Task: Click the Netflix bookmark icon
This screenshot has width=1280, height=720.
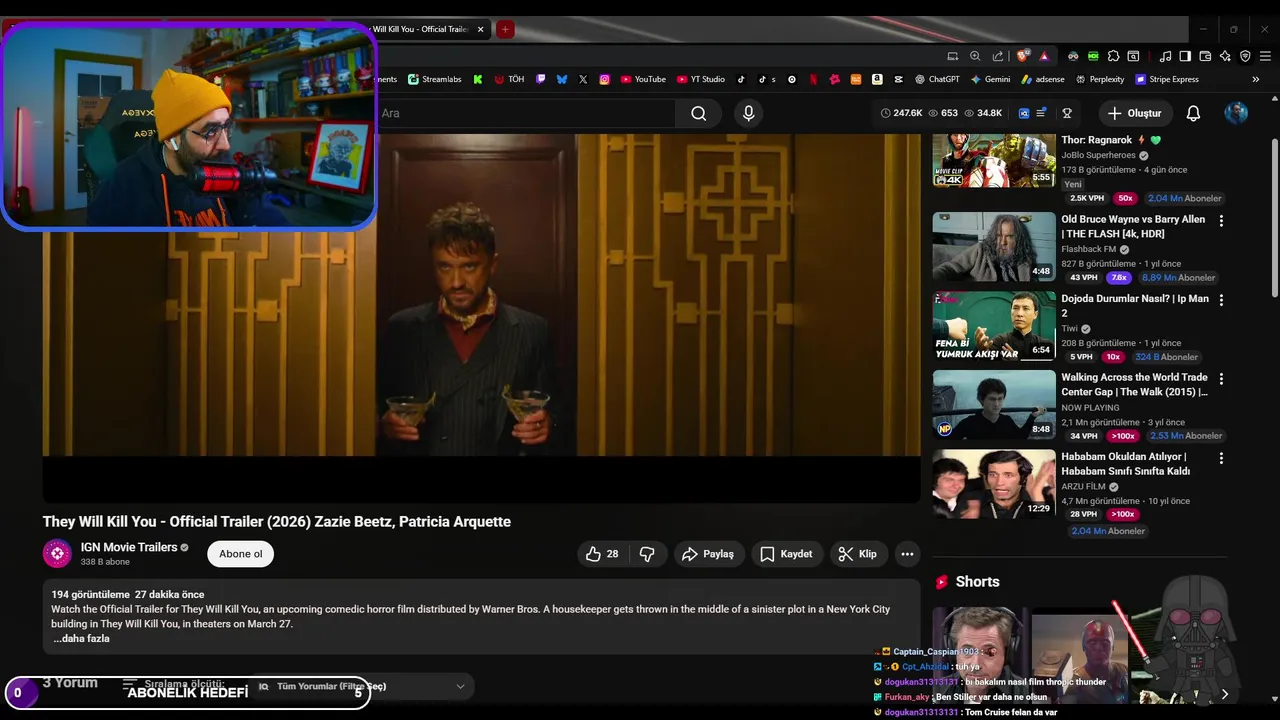Action: [x=813, y=79]
